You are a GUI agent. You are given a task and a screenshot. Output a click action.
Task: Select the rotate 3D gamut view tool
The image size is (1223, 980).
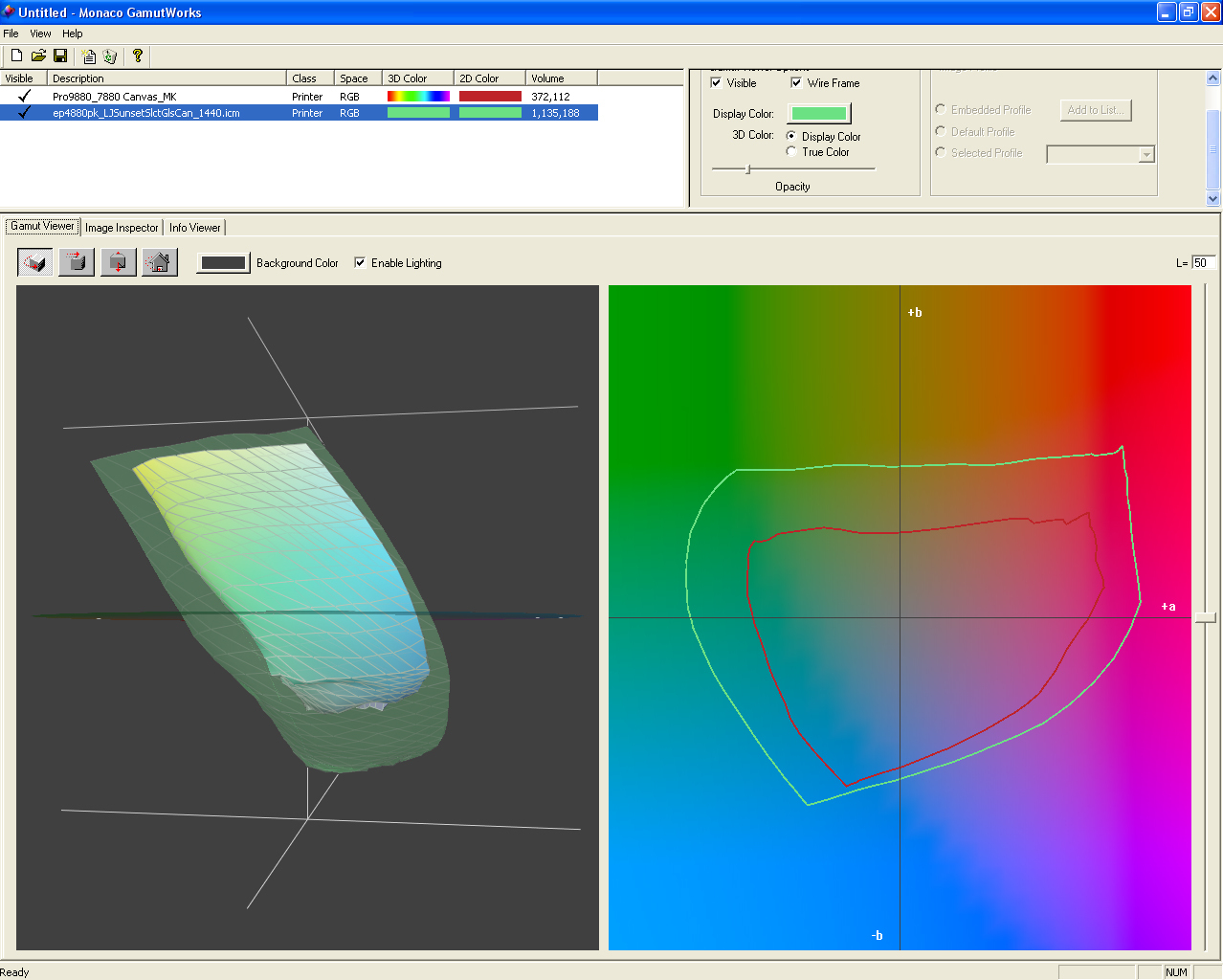[35, 262]
